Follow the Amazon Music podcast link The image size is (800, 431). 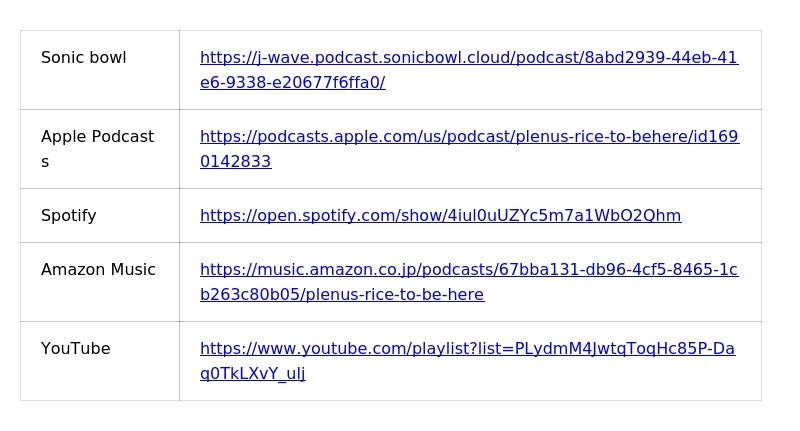(x=468, y=270)
